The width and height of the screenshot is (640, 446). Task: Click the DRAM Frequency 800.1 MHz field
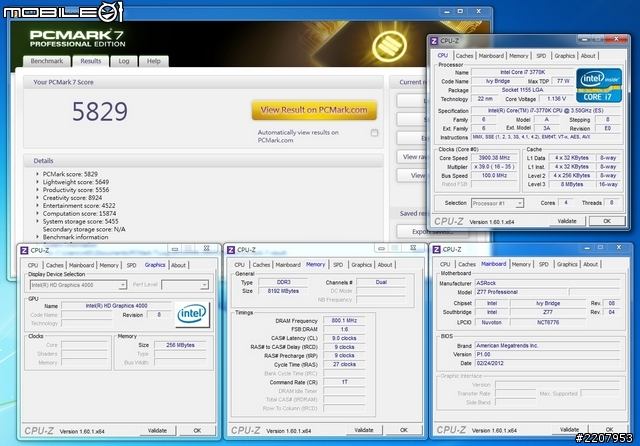tap(344, 321)
